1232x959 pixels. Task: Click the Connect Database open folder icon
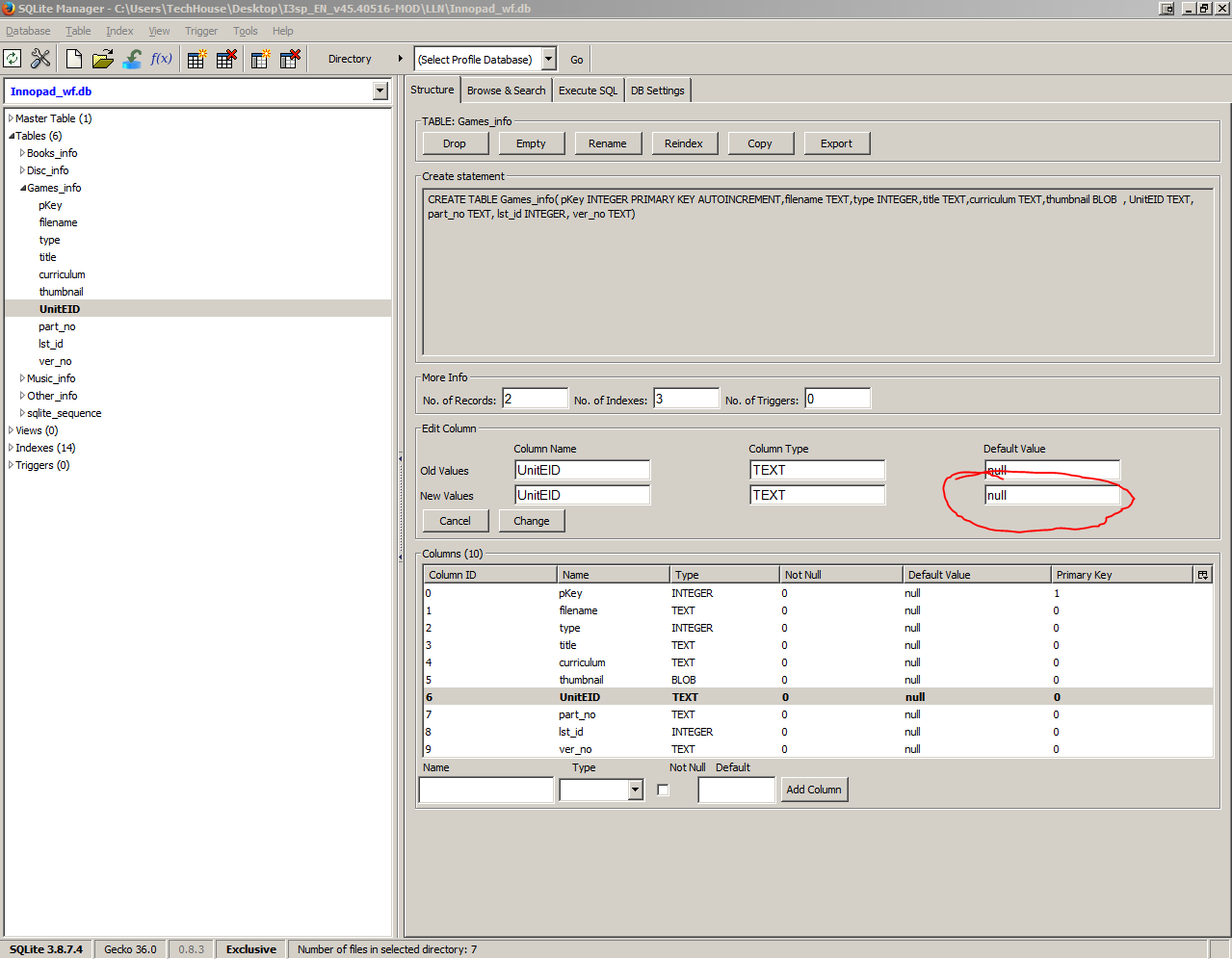pos(102,59)
